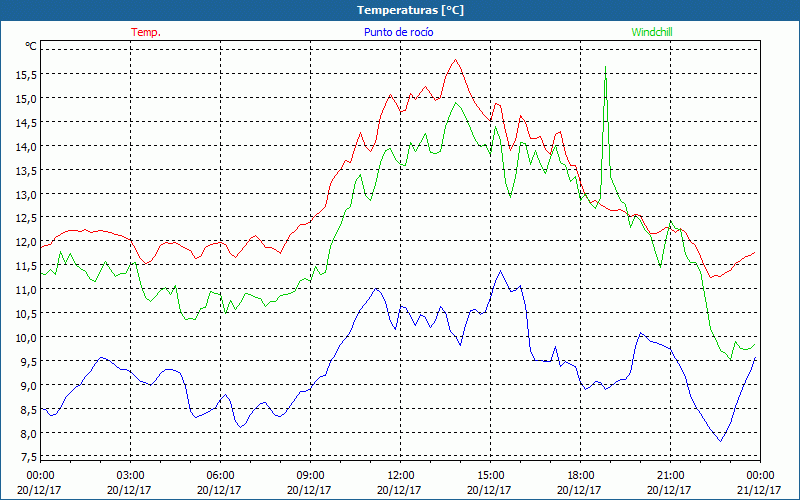Click the 9,0 y-axis value
The image size is (800, 500).
click(29, 386)
